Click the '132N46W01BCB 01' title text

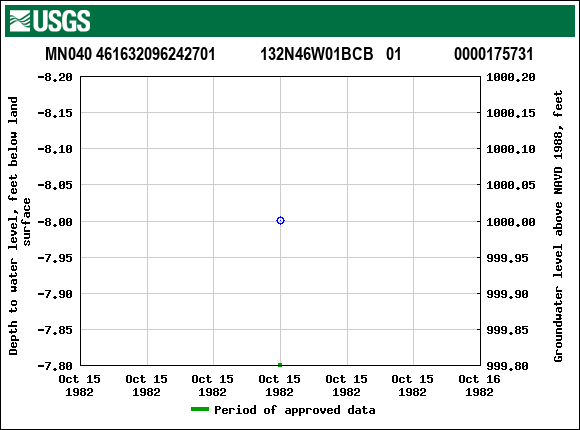pyautogui.click(x=331, y=54)
